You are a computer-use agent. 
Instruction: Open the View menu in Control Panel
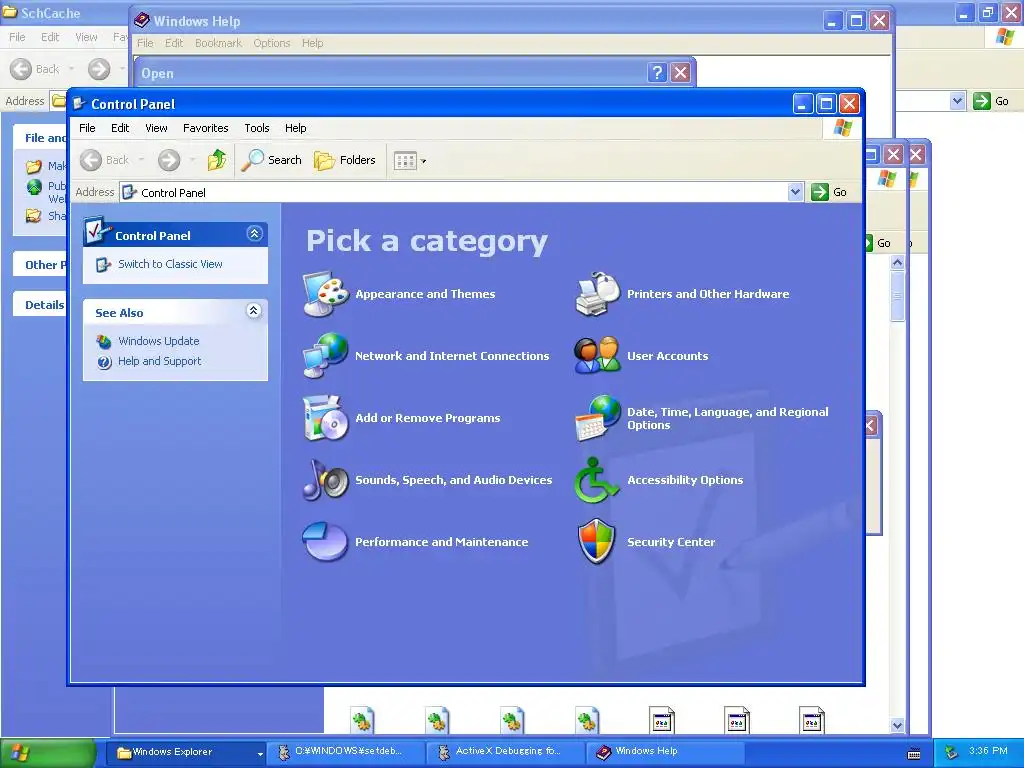pyautogui.click(x=156, y=128)
